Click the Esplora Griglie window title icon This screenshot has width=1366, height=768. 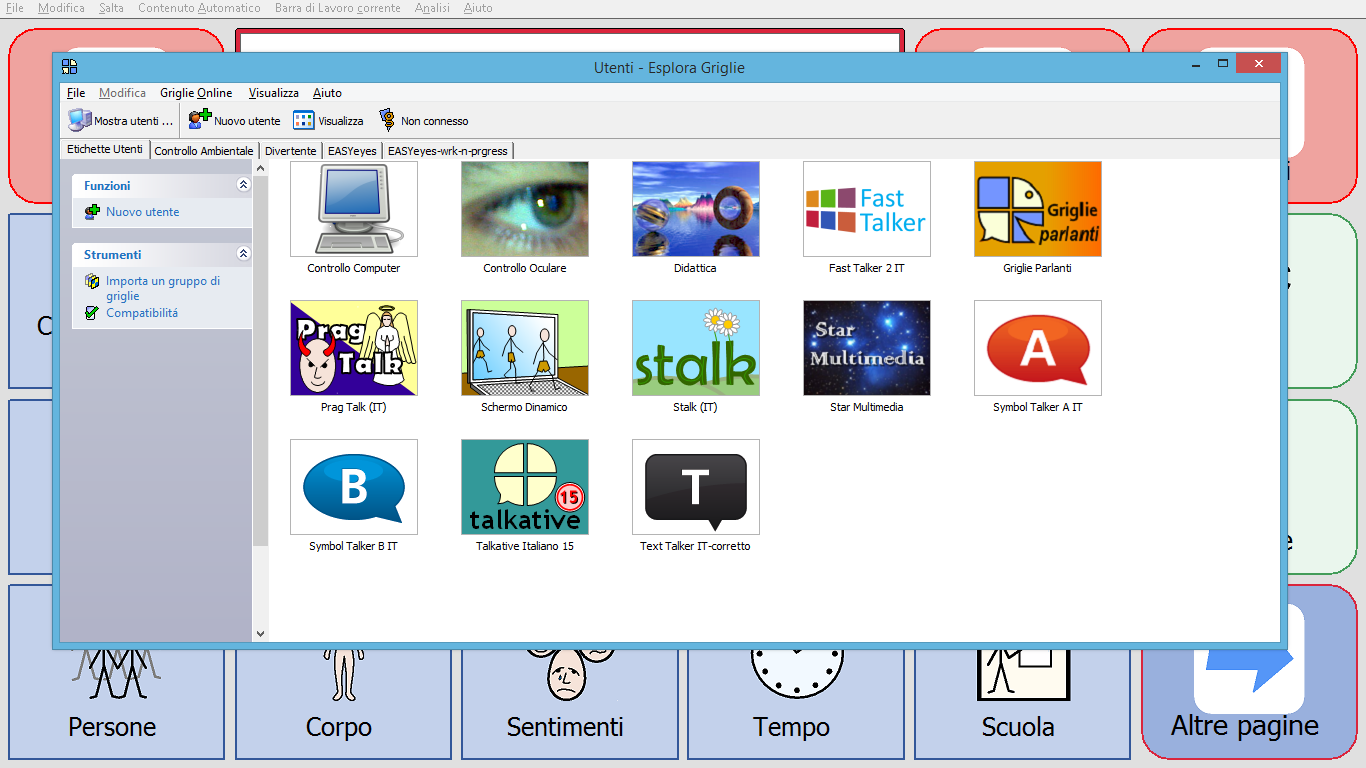click(69, 67)
